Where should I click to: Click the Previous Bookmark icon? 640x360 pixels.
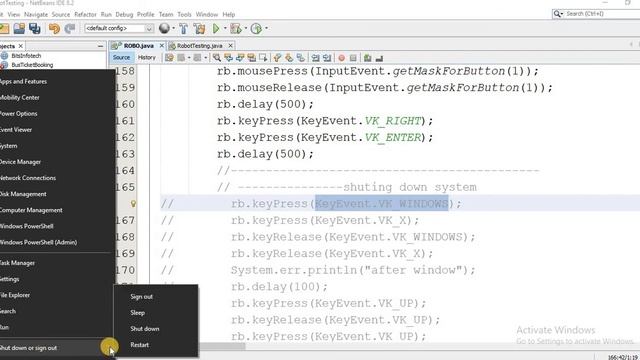[278, 58]
